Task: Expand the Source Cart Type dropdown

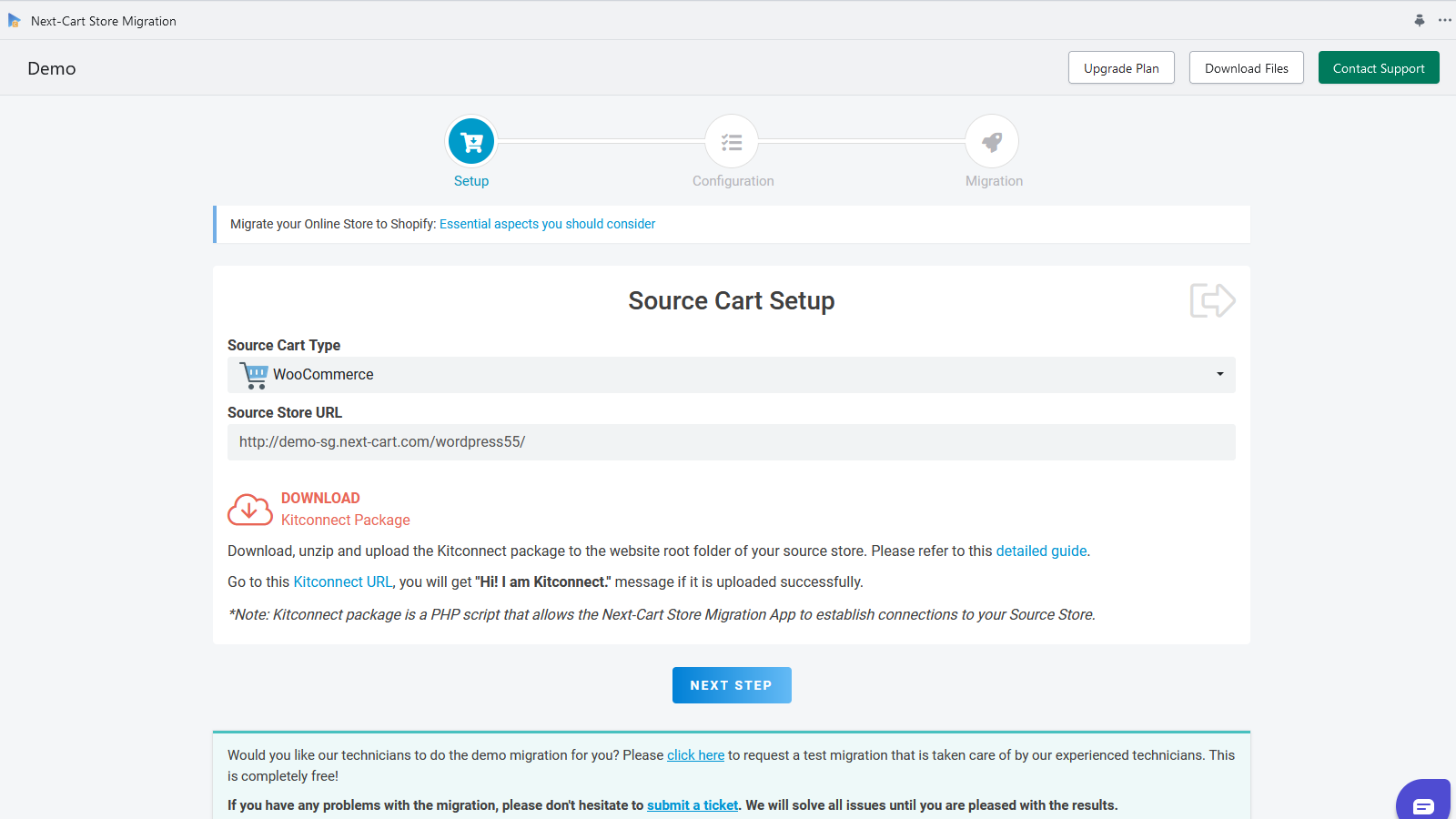Action: pos(732,374)
